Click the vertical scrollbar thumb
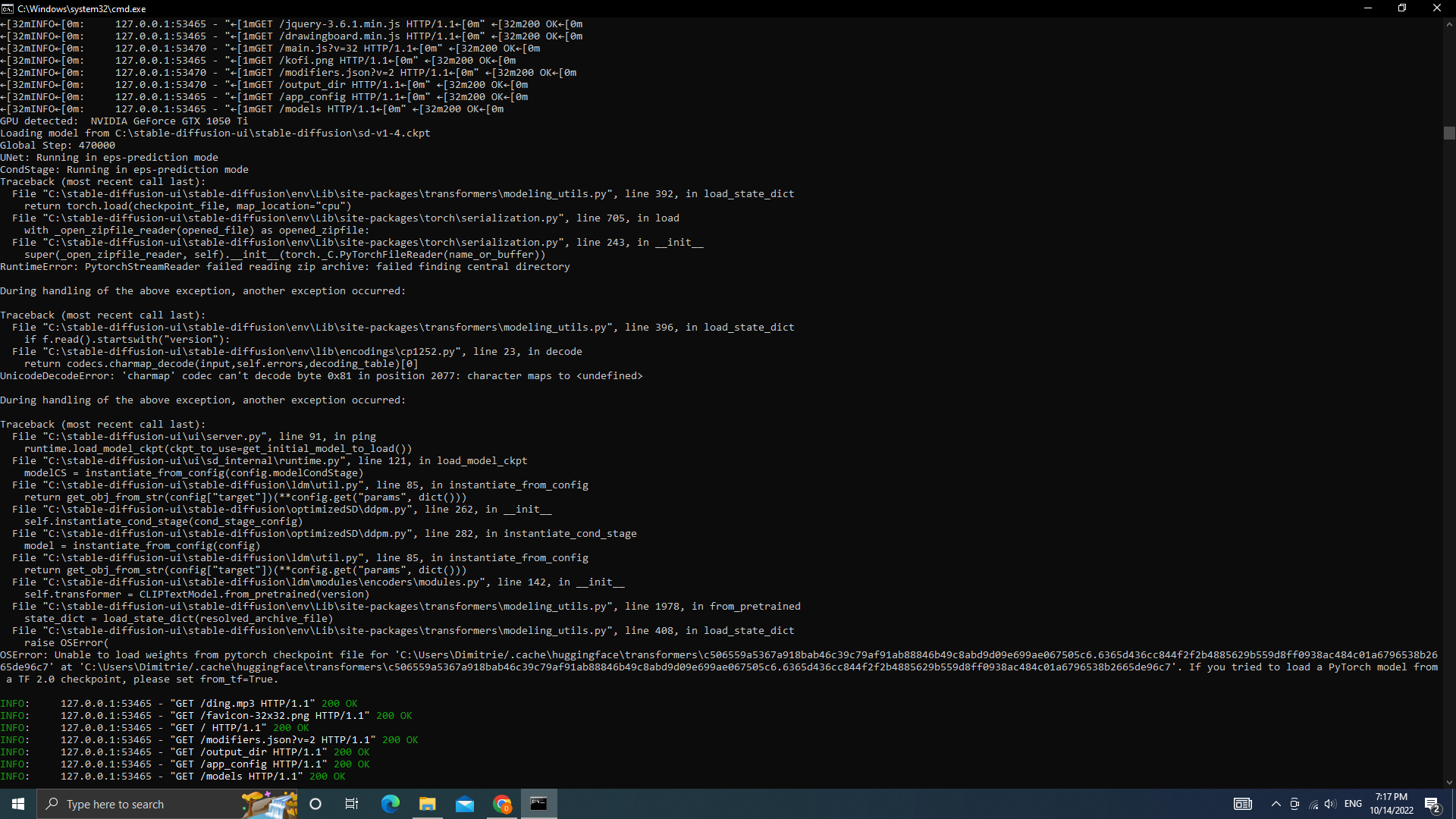This screenshot has width=1456, height=819. 1449,133
